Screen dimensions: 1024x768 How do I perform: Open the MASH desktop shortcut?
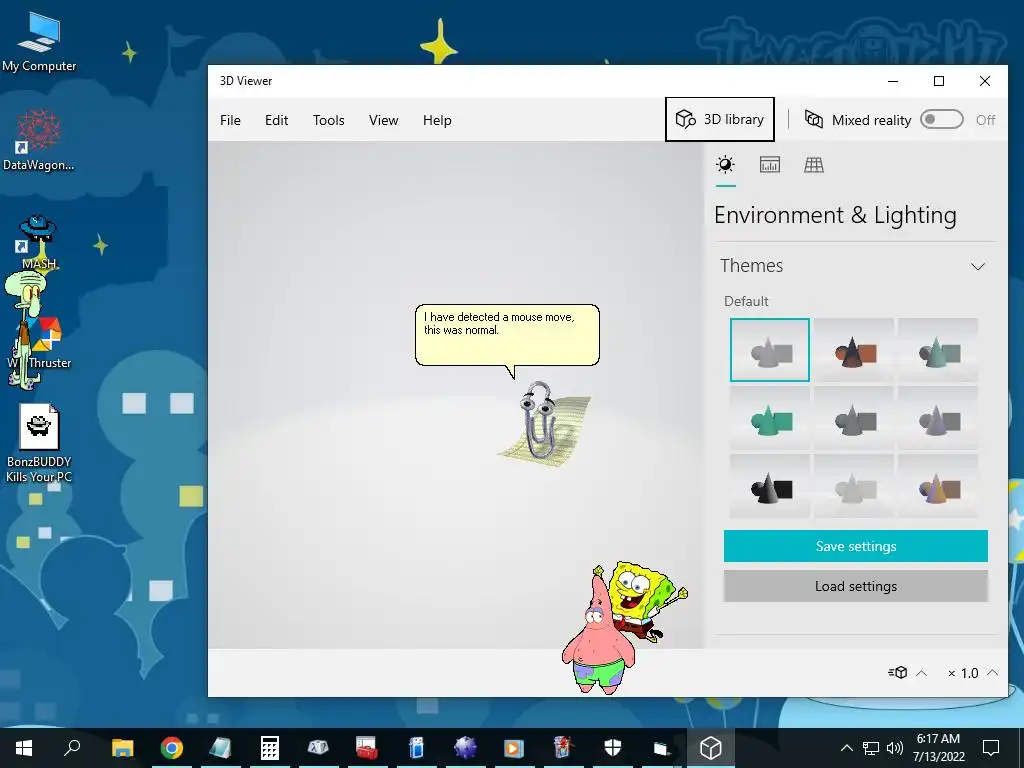click(39, 242)
